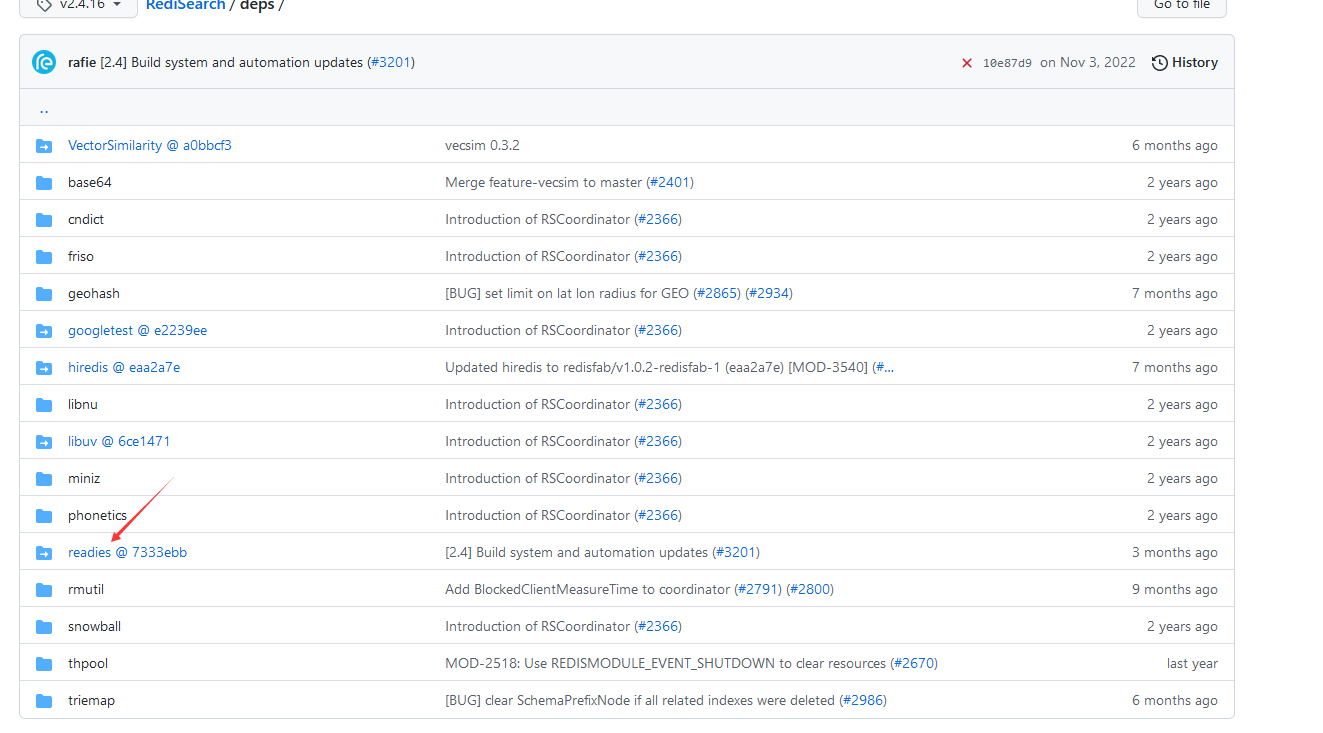The width and height of the screenshot is (1323, 733).
Task: Open the rmutil directory
Action: 86,589
